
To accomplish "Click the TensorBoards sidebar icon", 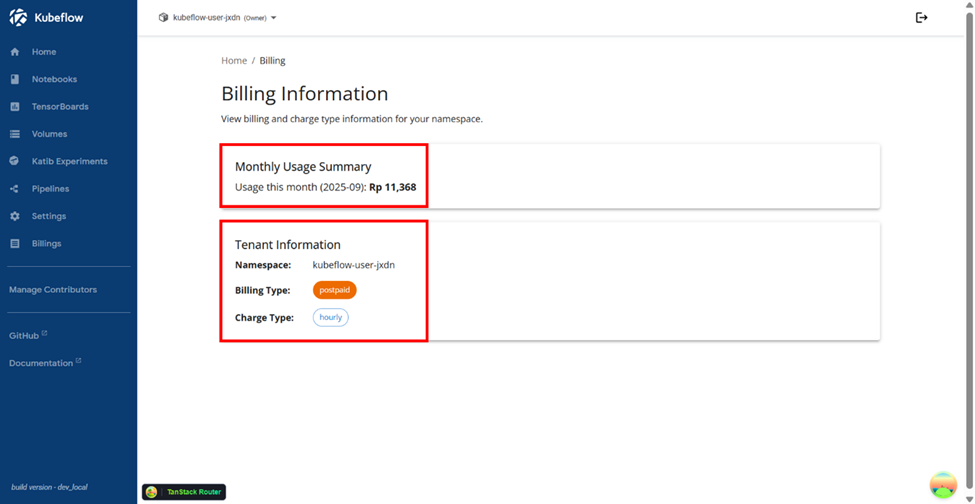I will click(15, 107).
